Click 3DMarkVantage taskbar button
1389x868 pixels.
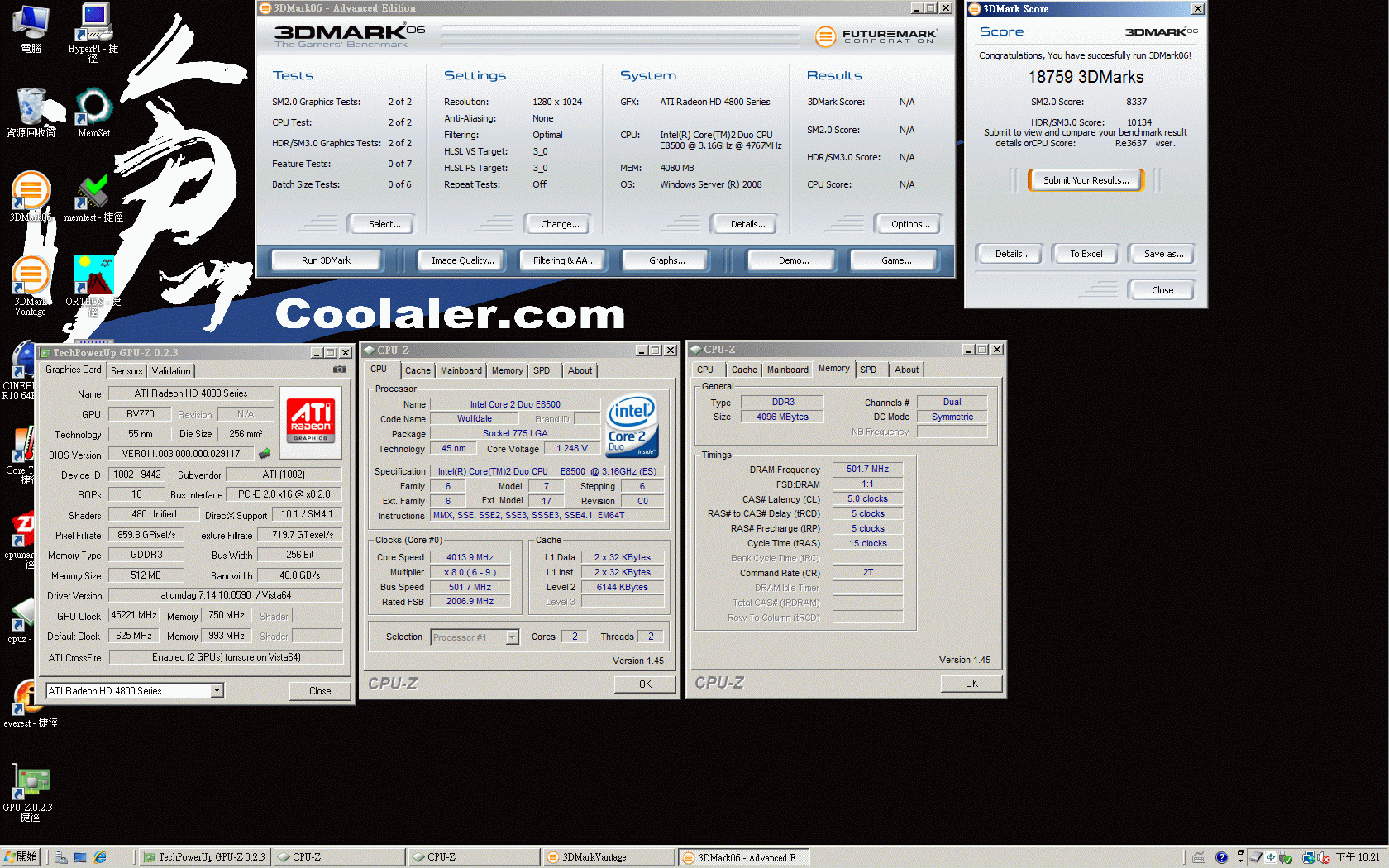[x=609, y=857]
